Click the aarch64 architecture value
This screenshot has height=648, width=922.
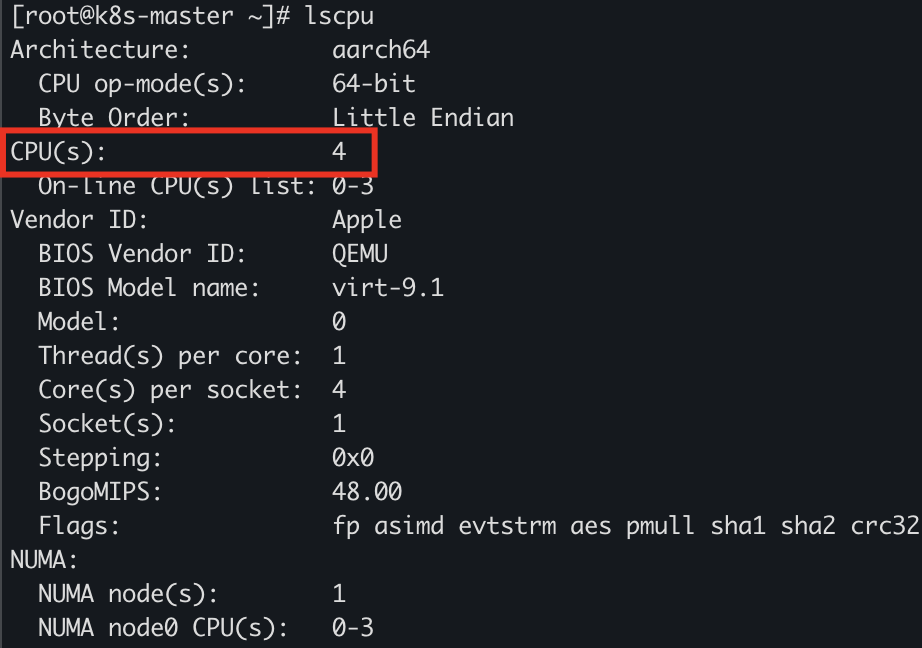click(381, 50)
